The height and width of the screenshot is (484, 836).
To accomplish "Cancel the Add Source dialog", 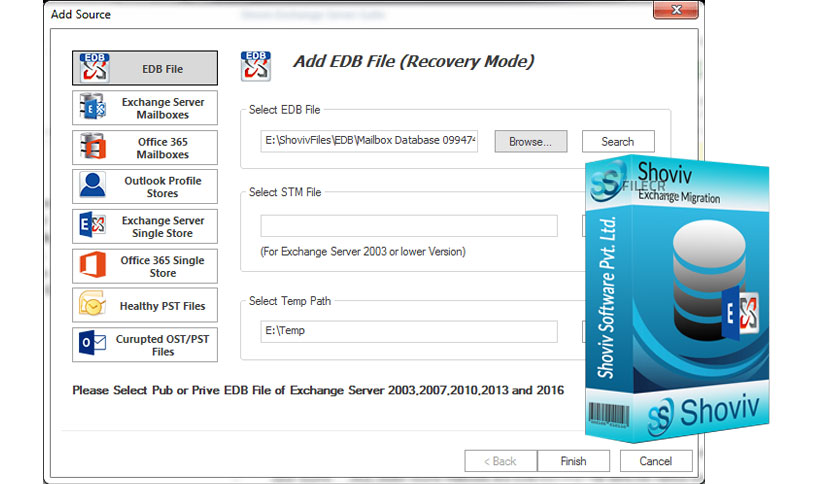I will coord(656,461).
